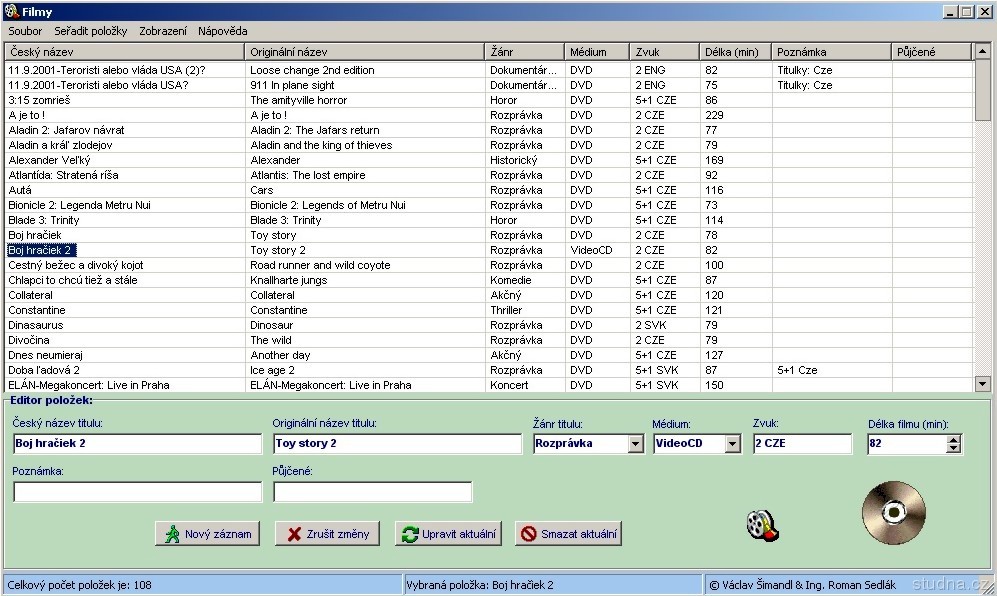Open the Soubor menu

[x=25, y=31]
